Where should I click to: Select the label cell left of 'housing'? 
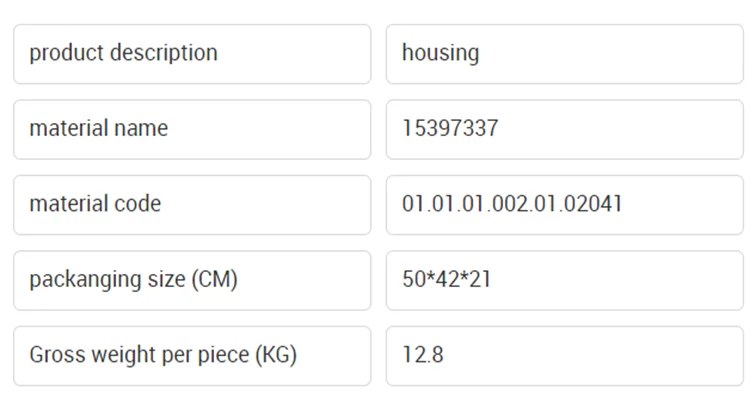[191, 54]
